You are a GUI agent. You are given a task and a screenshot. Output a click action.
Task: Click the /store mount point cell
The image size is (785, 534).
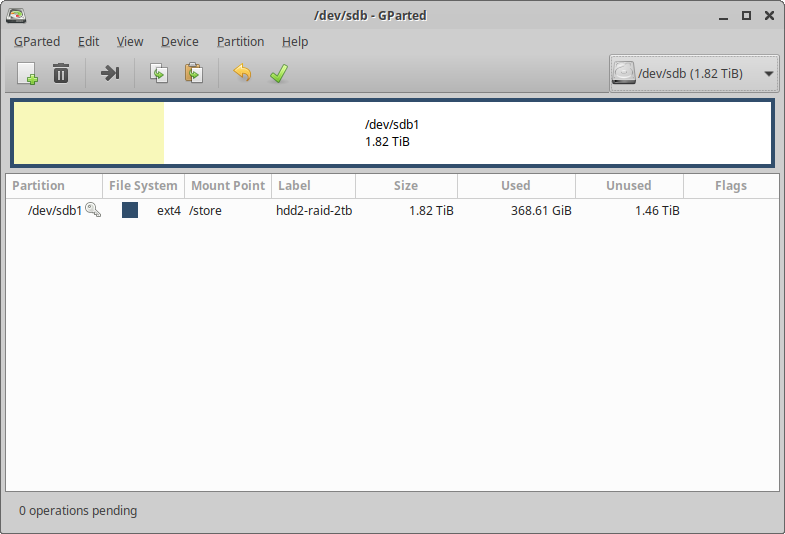pos(205,211)
